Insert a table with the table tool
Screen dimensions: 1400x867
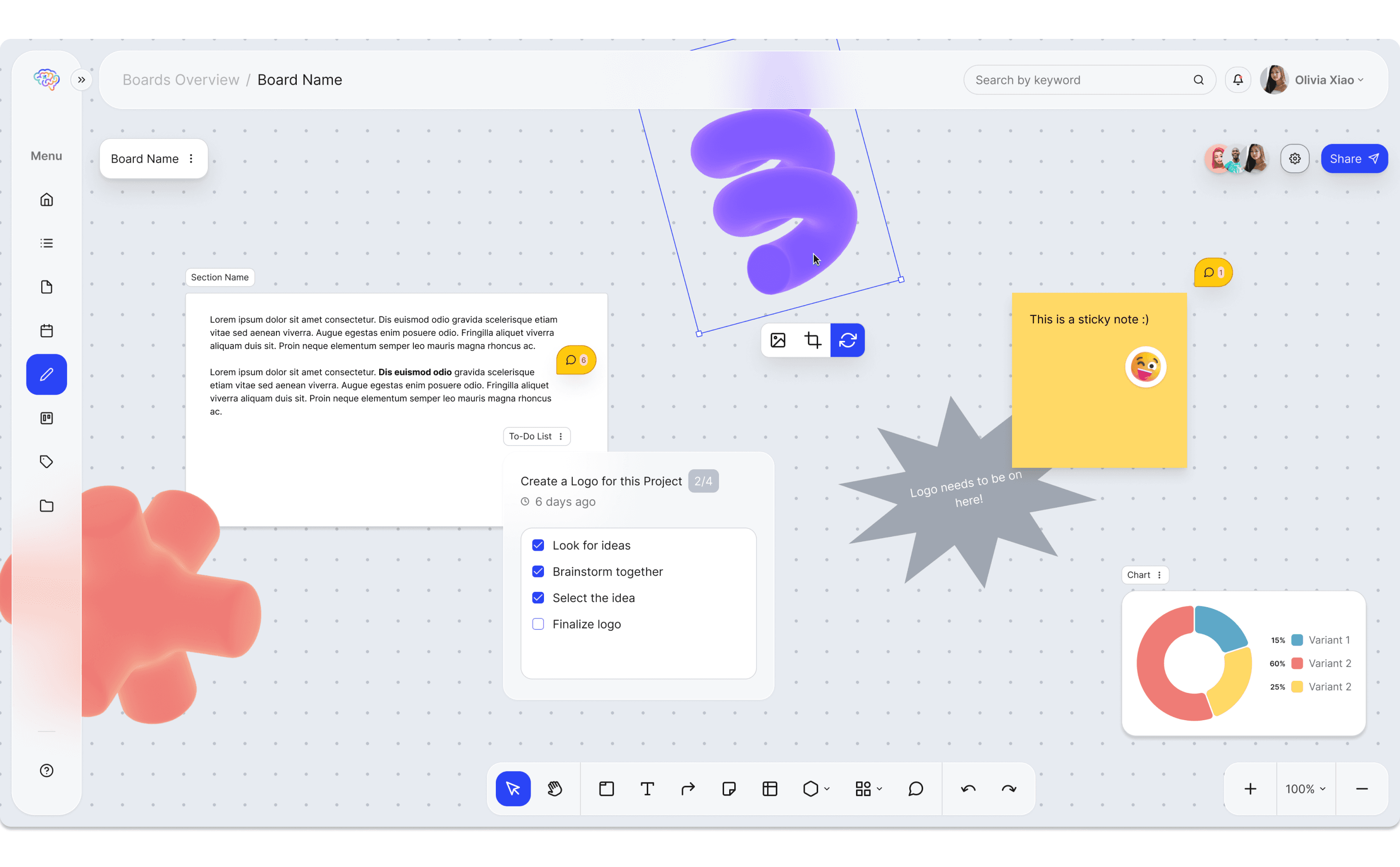769,789
